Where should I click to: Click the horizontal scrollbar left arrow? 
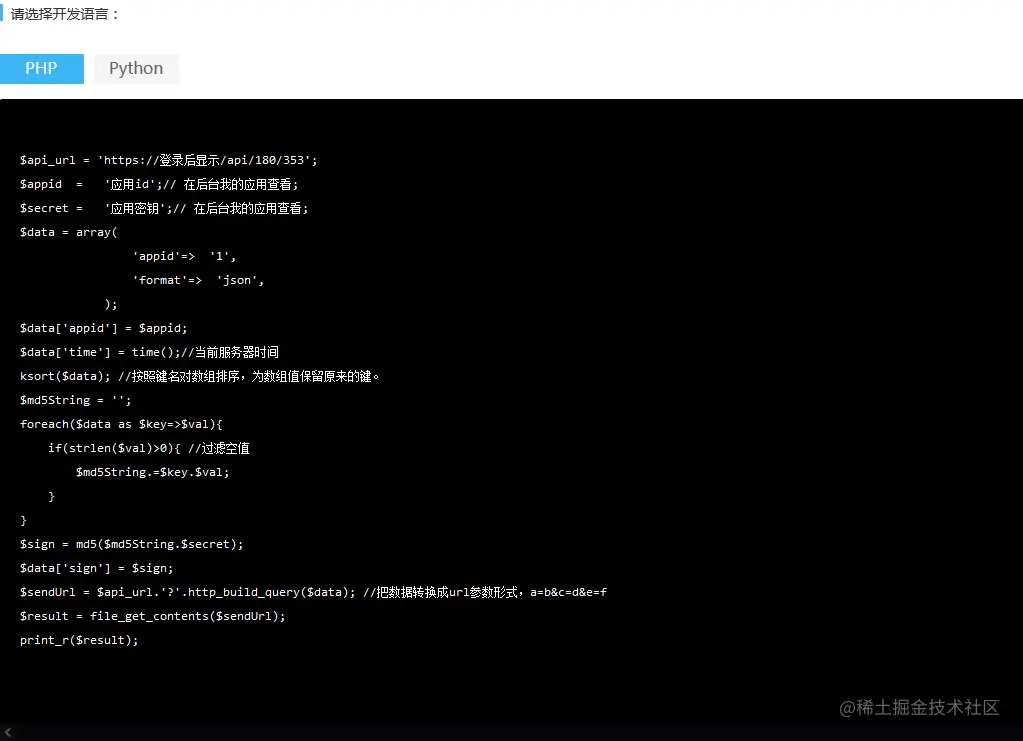(x=8, y=733)
